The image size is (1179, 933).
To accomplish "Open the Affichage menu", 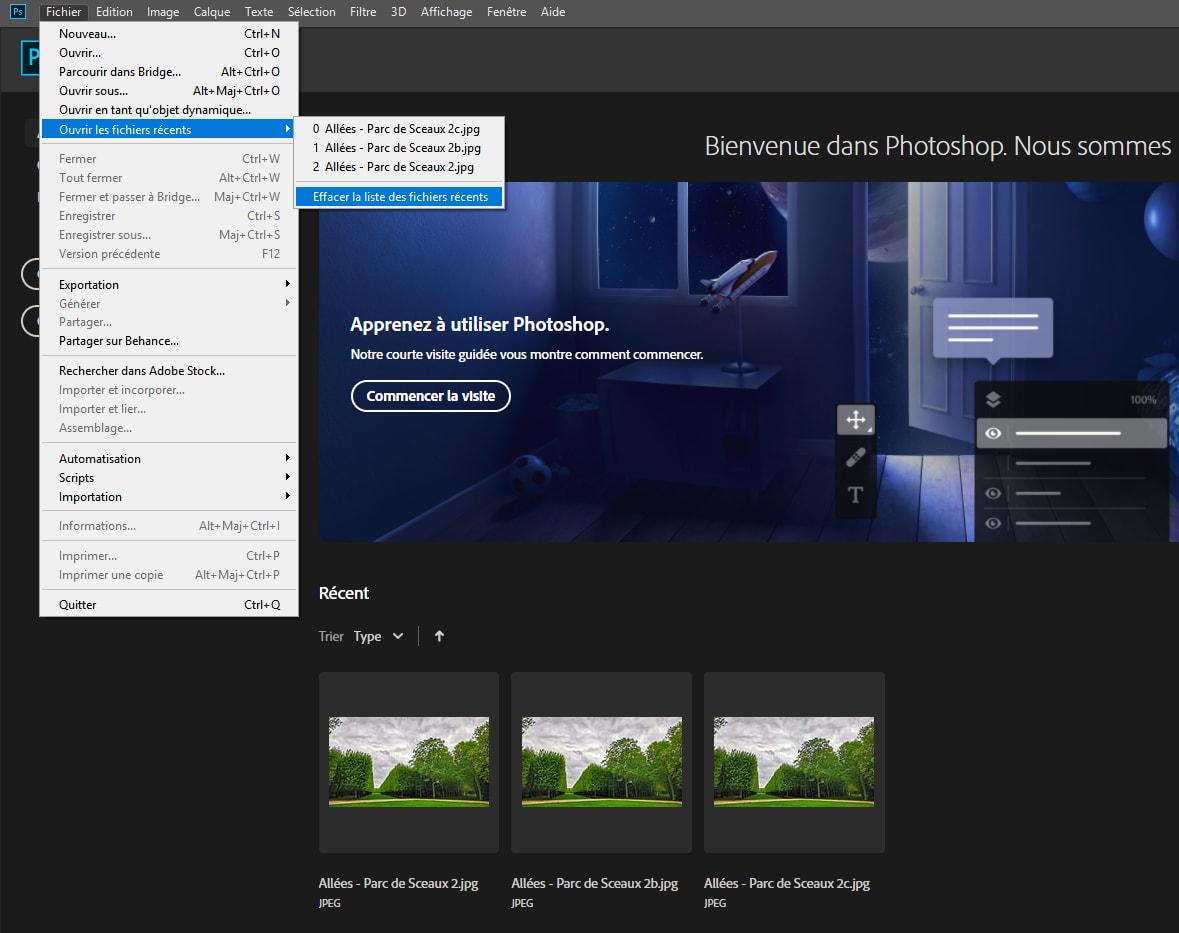I will tap(447, 11).
